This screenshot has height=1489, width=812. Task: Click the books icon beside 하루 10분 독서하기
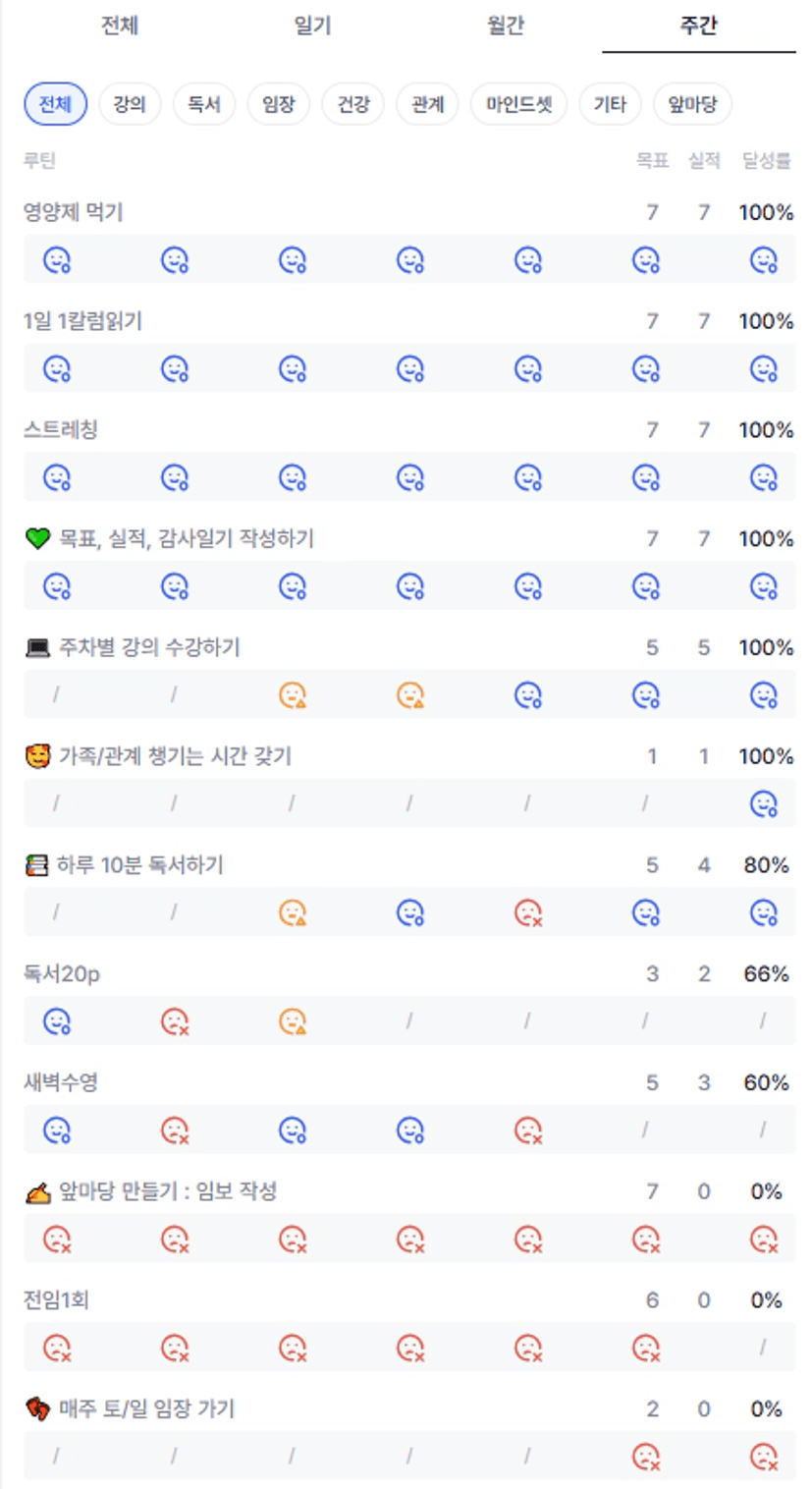click(36, 865)
